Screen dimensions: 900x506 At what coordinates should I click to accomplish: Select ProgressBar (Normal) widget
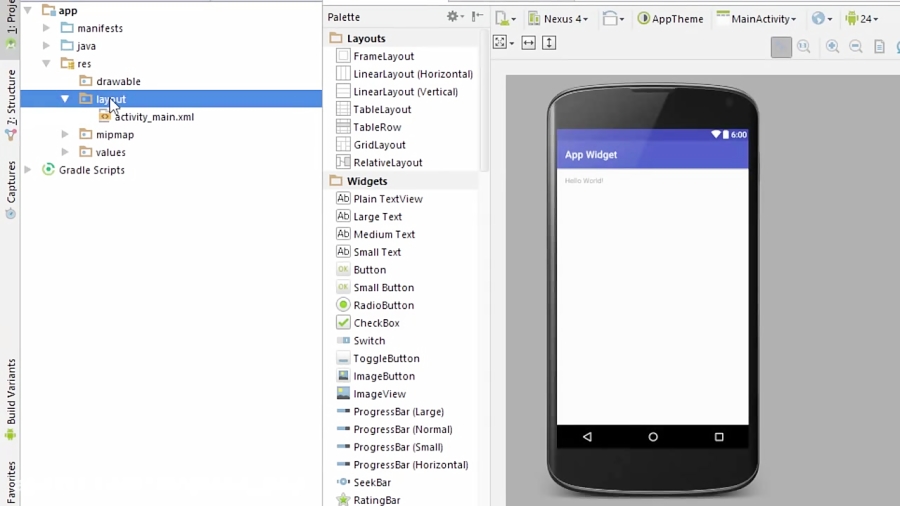[404, 430]
